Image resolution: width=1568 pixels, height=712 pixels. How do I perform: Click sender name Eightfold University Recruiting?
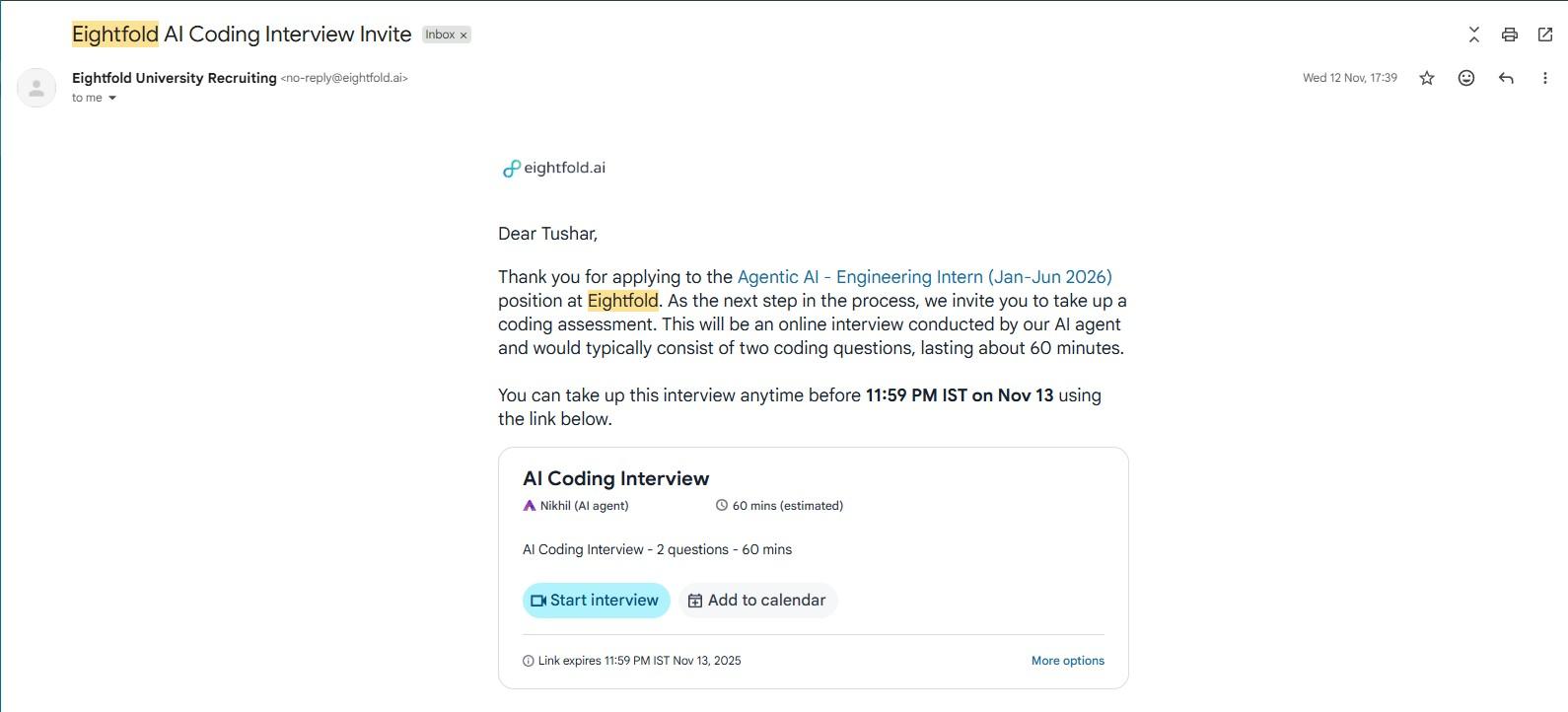coord(175,78)
